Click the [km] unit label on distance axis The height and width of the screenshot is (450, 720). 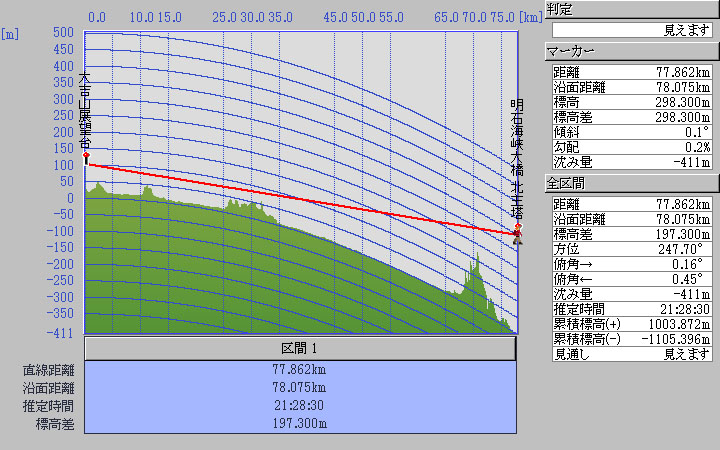point(531,17)
